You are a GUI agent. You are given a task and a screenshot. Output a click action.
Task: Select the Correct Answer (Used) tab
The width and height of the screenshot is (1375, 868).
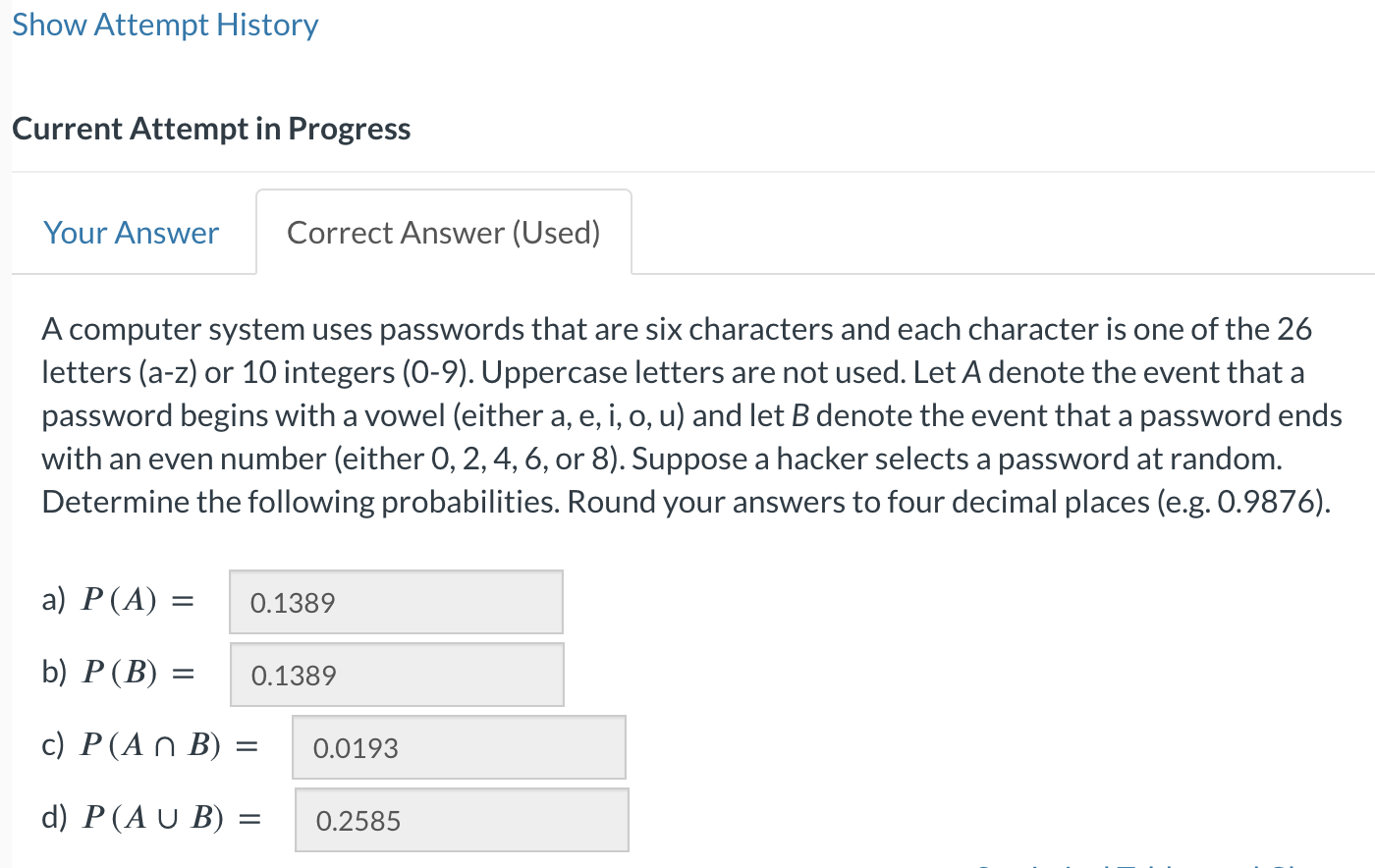point(444,232)
